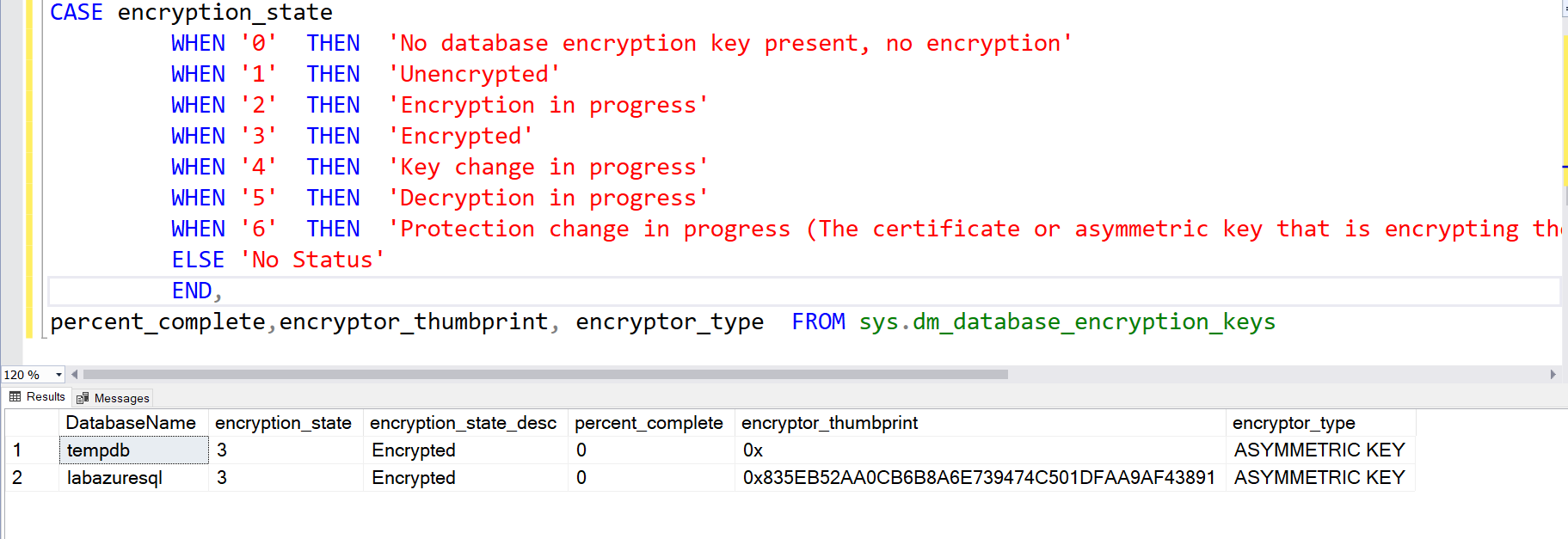Select the percent_complete column header
1568x539 pixels.
coord(649,423)
